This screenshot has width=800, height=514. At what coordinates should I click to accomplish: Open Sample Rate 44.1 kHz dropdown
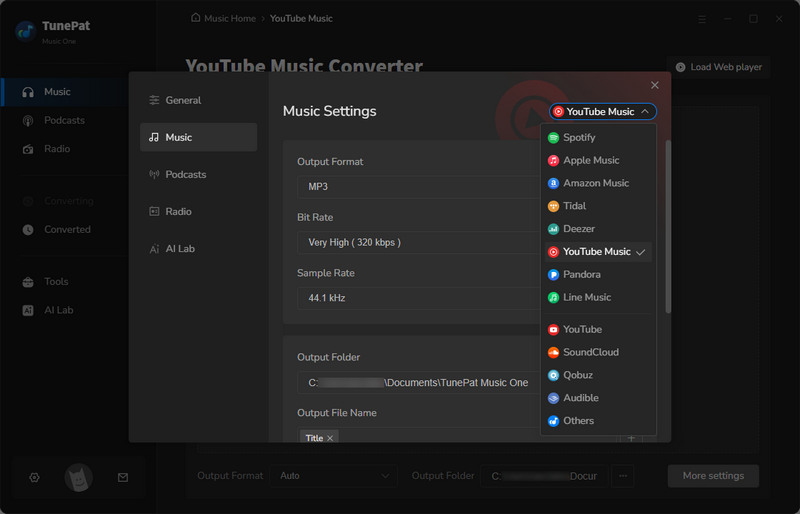pos(418,298)
